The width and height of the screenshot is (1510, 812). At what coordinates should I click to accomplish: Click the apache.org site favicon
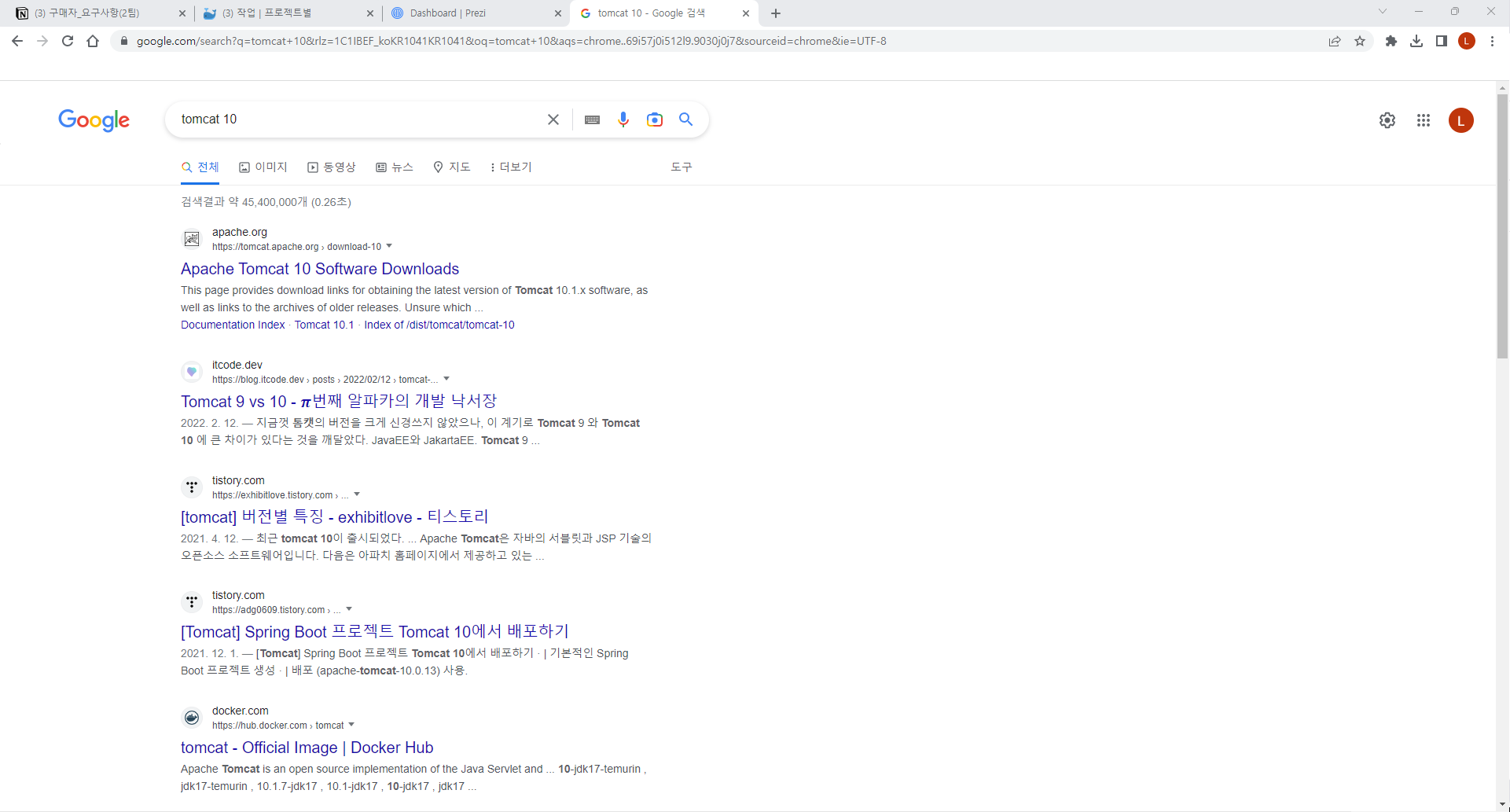coord(192,239)
